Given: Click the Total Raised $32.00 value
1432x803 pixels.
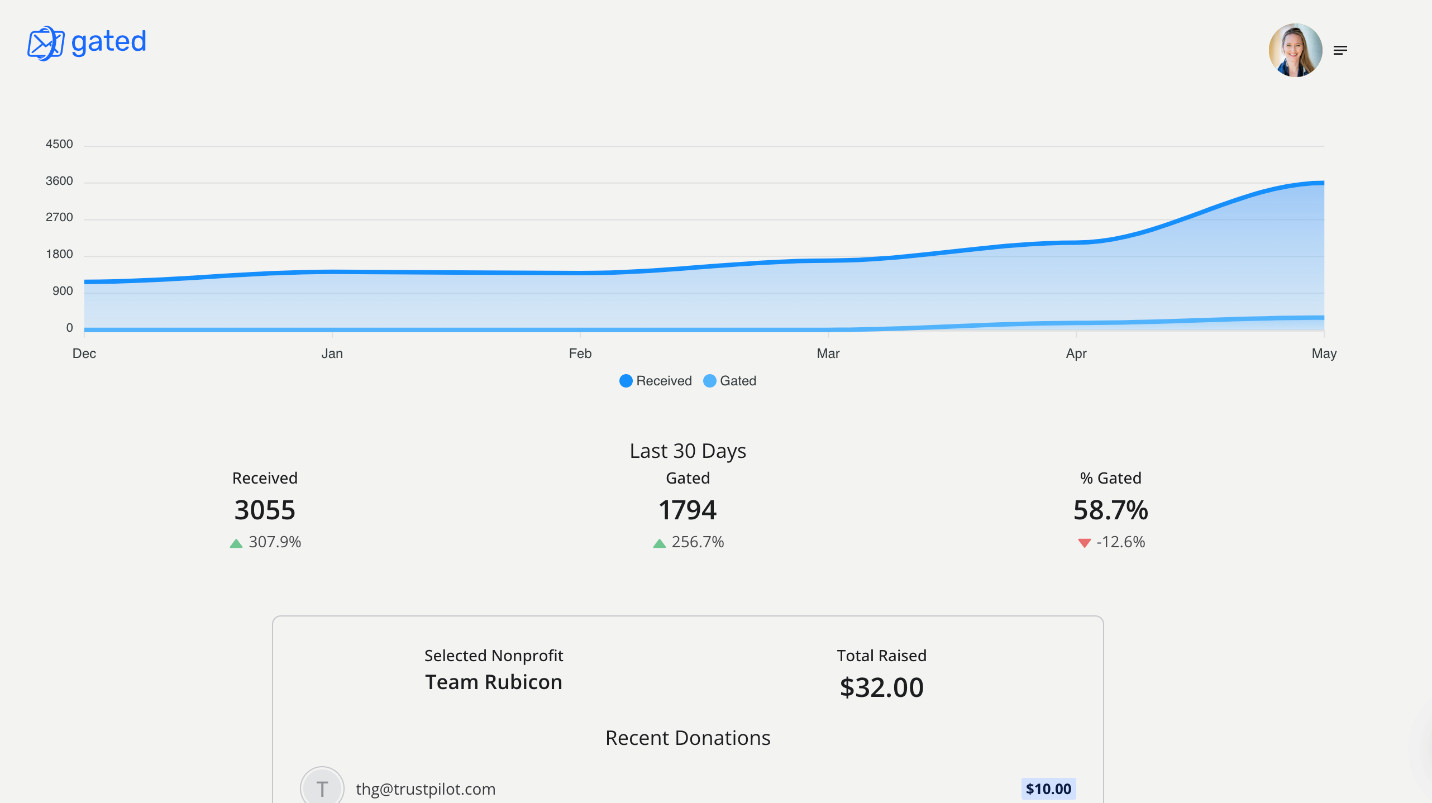Looking at the screenshot, I should coord(881,687).
